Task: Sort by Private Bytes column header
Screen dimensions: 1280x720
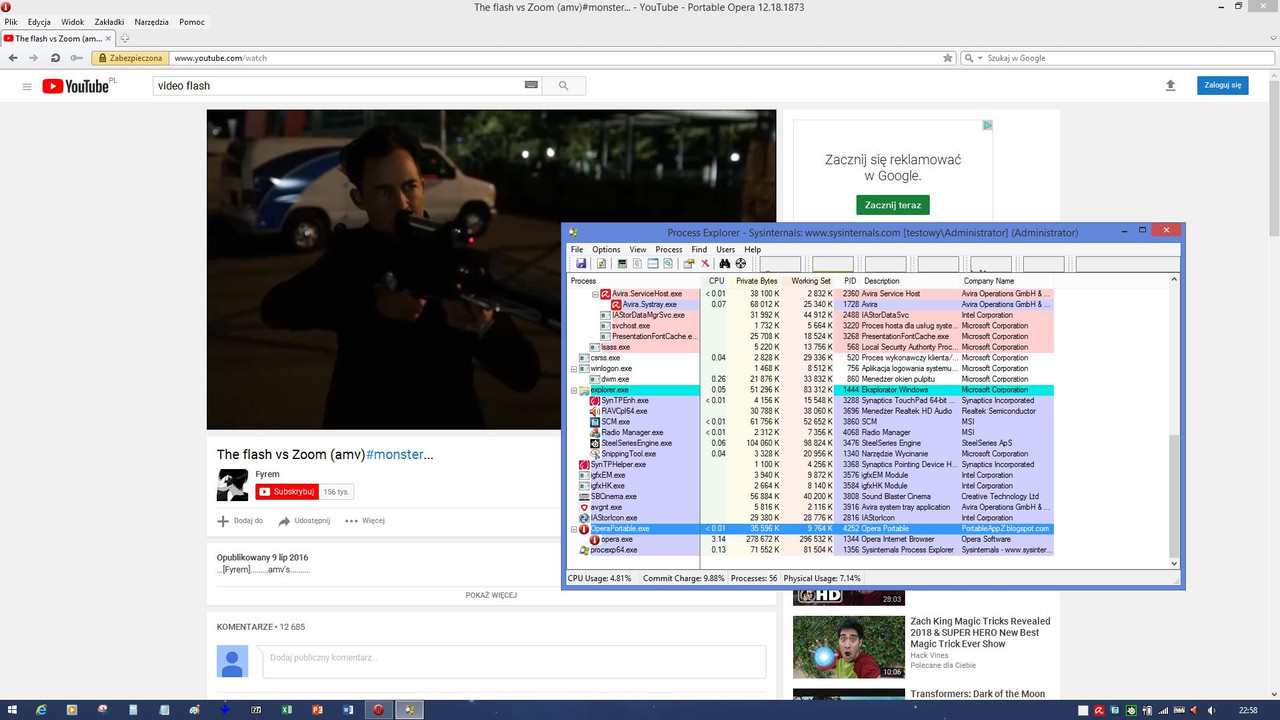Action: pos(756,281)
